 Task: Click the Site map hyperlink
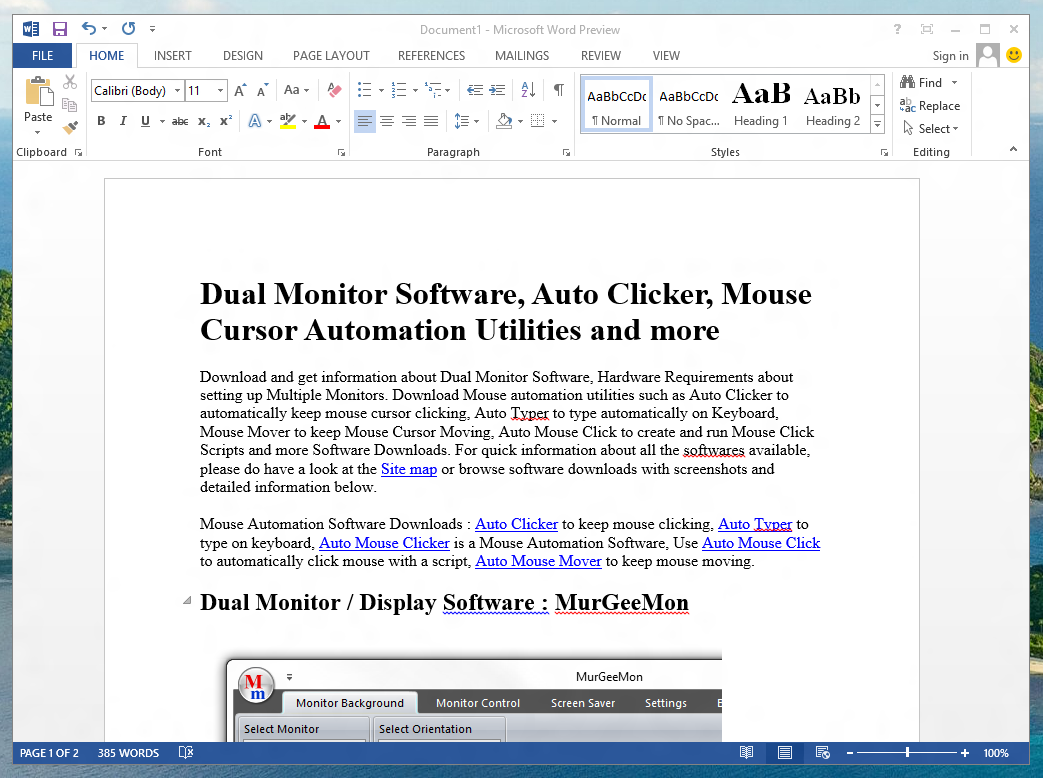(x=408, y=469)
